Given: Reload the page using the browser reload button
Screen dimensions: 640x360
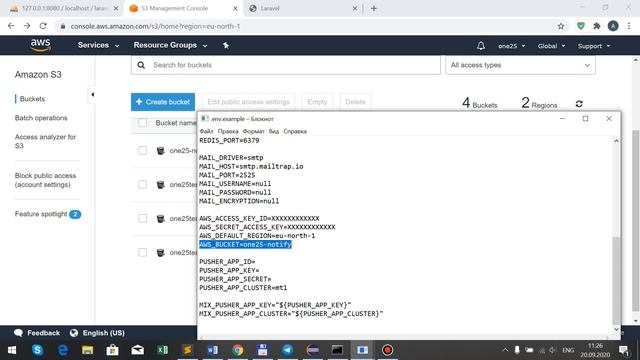Looking at the screenshot, I should 43,26.
